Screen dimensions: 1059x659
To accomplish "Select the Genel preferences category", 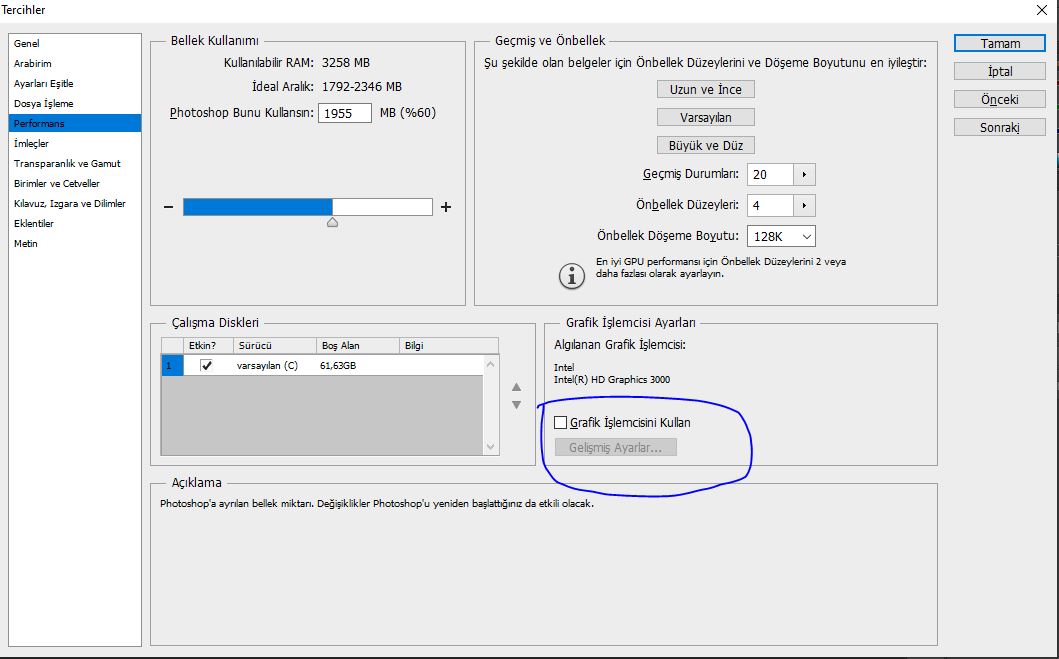I will pyautogui.click(x=27, y=44).
